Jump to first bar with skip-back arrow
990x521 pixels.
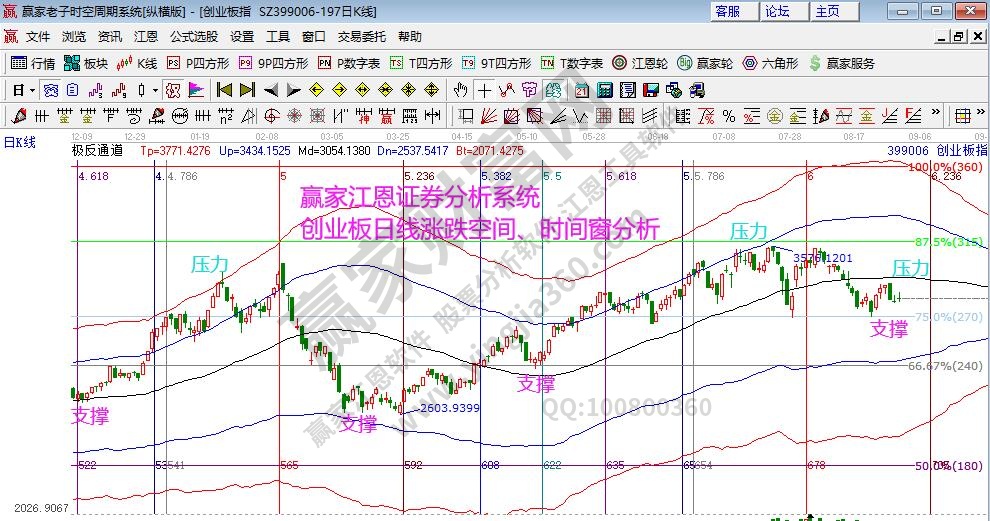[x=224, y=89]
